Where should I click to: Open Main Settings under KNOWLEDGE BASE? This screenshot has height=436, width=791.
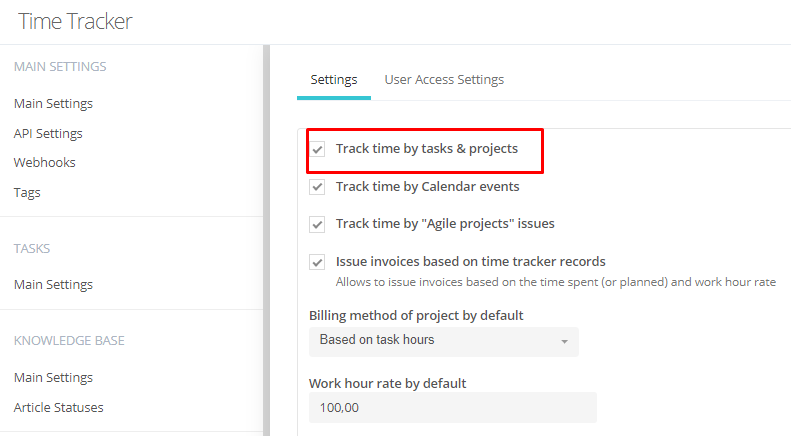53,377
